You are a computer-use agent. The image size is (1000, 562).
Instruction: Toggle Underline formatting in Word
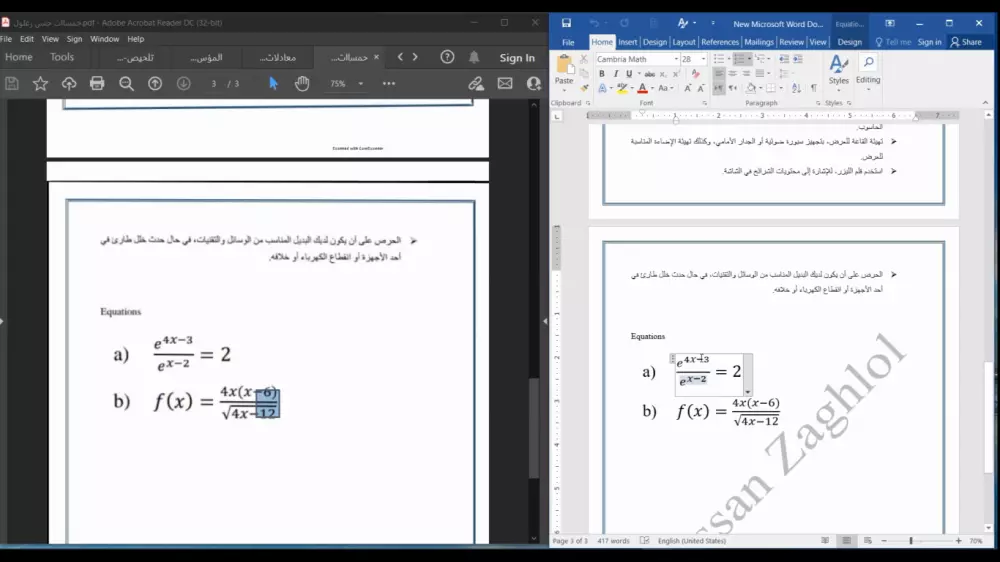629,74
